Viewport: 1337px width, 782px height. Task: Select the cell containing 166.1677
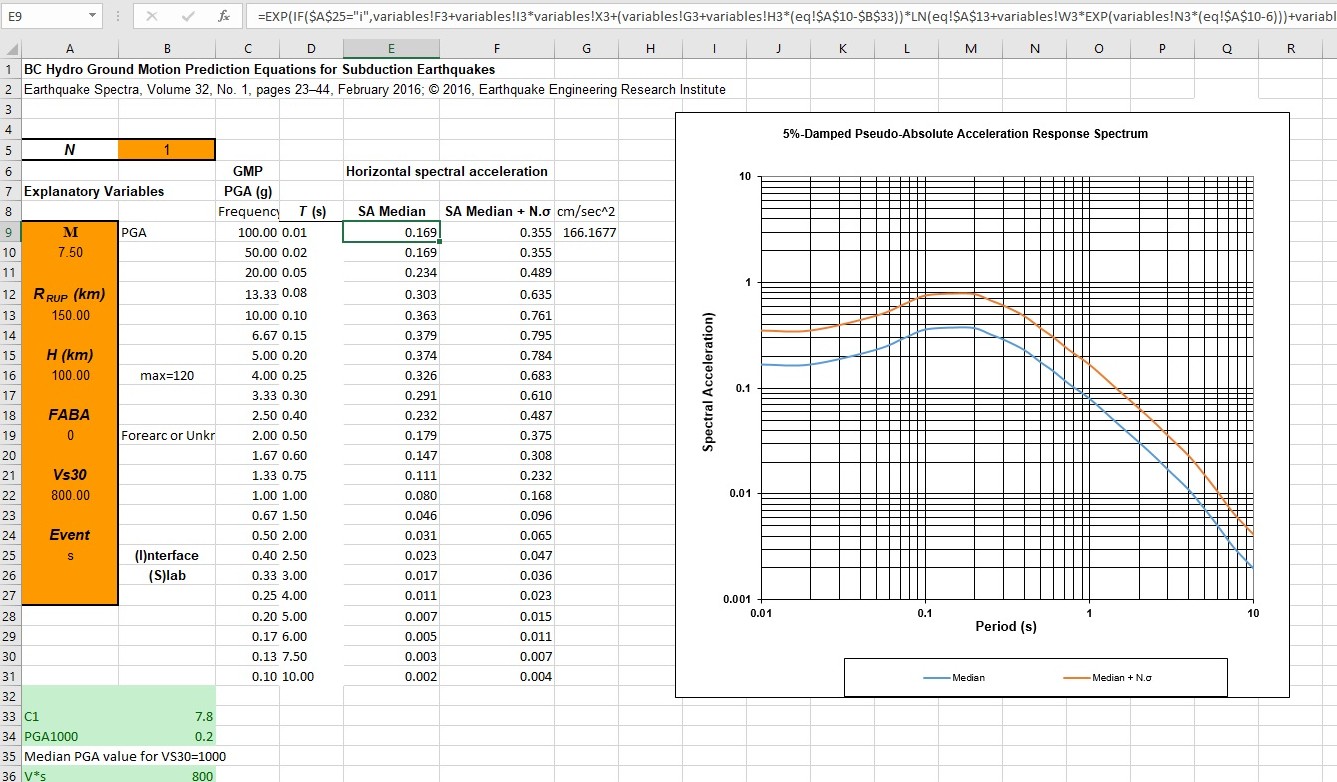(589, 233)
